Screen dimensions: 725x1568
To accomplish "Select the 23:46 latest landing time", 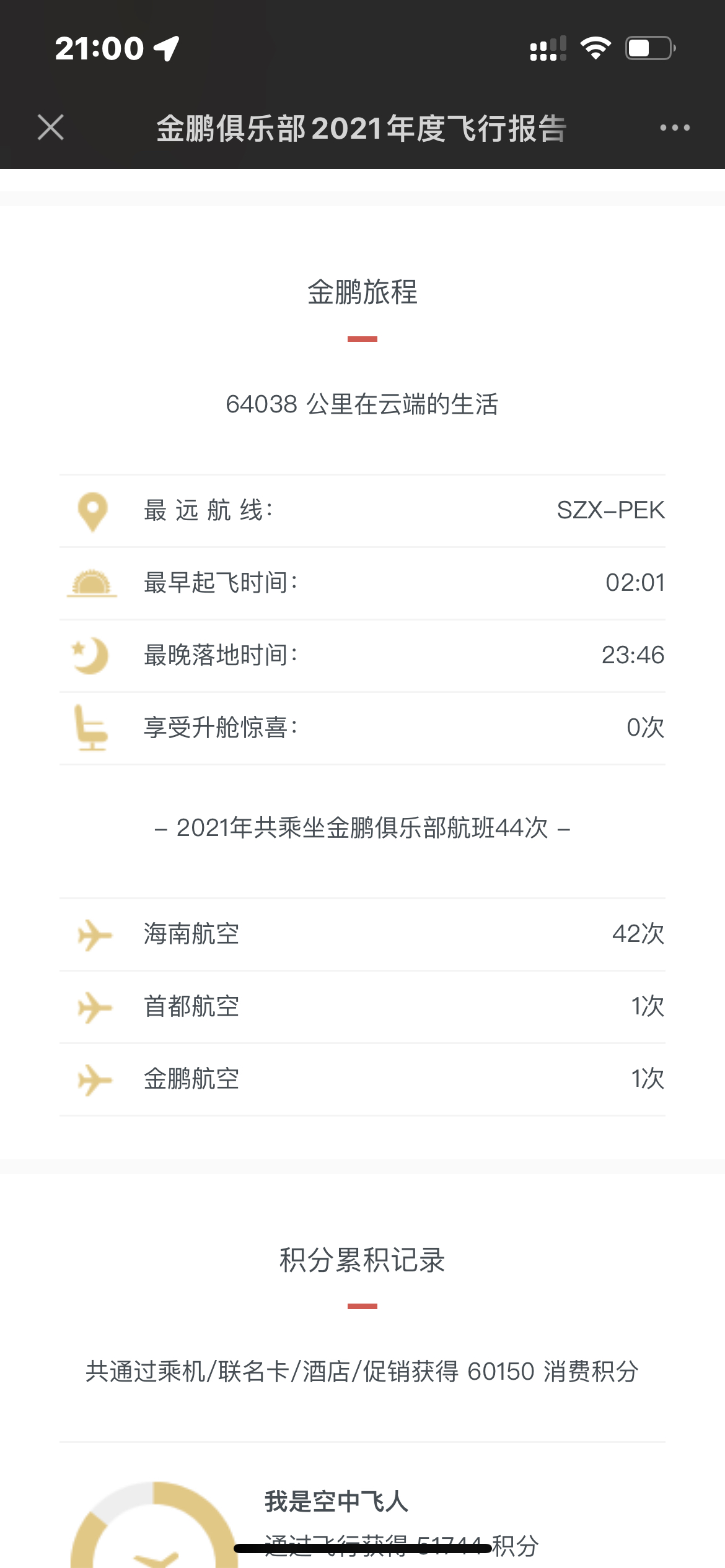I will tap(633, 655).
